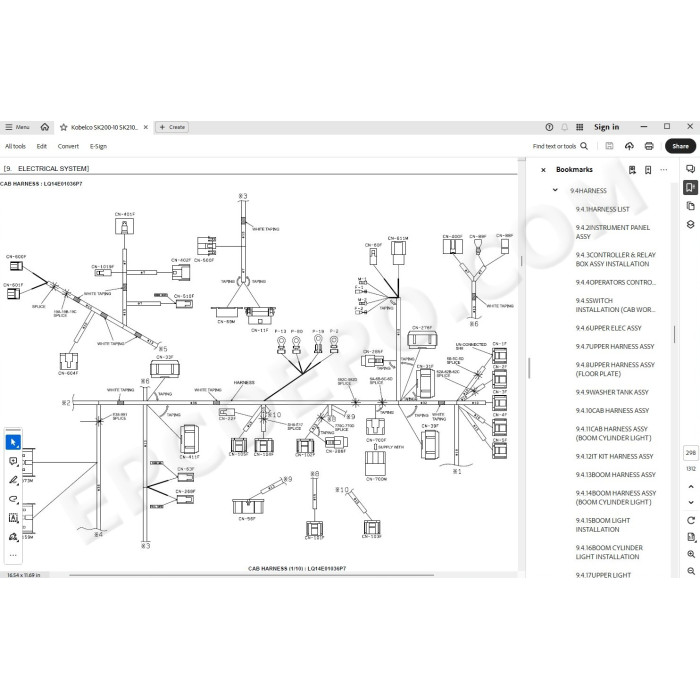The image size is (700, 700).
Task: Choose the Draw freehand loop tool
Action: coord(13,499)
